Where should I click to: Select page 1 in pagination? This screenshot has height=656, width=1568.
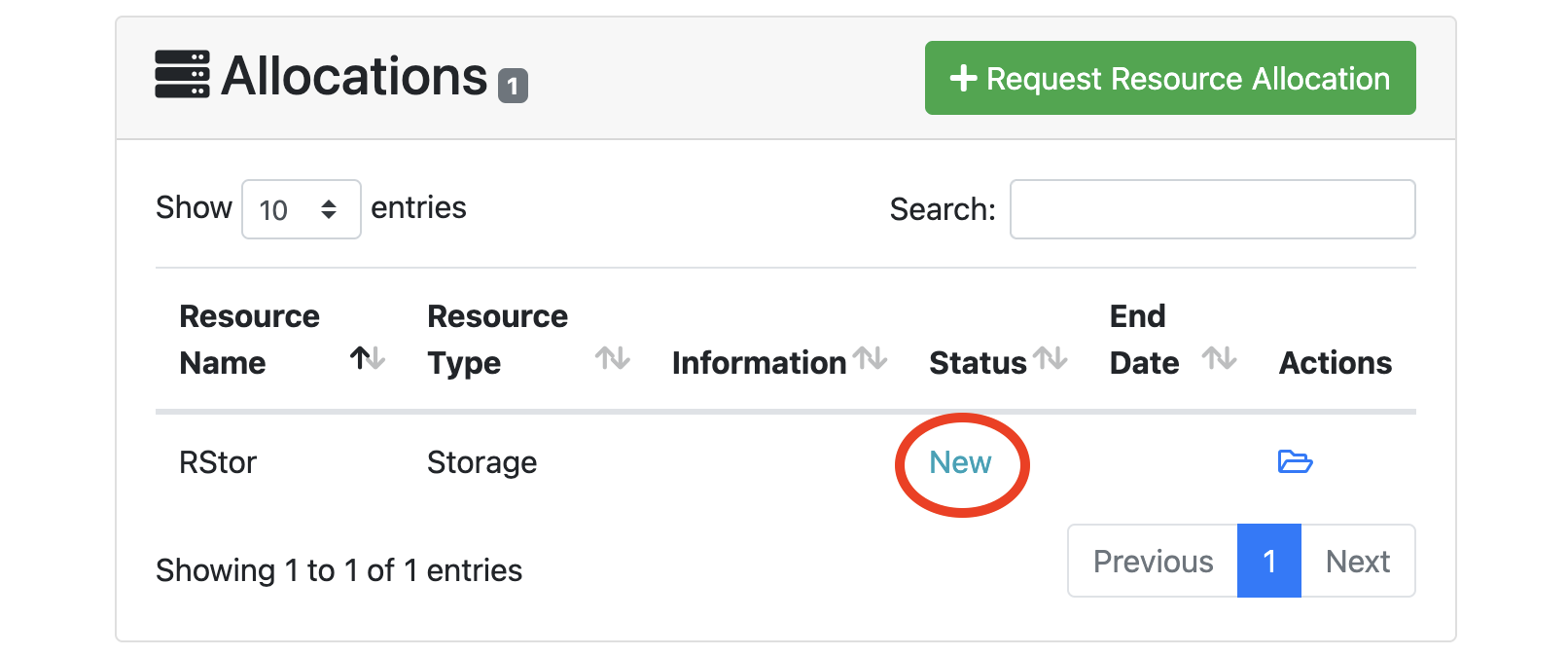(1268, 561)
